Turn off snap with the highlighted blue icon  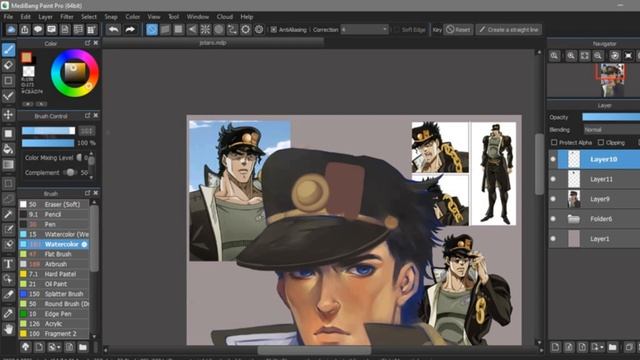tap(152, 29)
